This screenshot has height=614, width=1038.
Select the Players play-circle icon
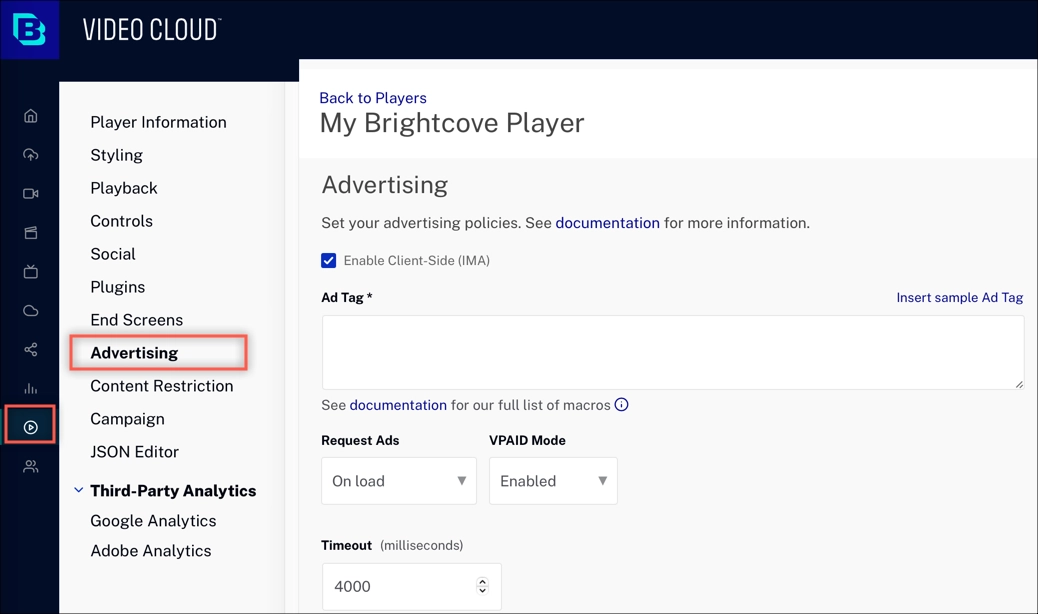coord(31,428)
